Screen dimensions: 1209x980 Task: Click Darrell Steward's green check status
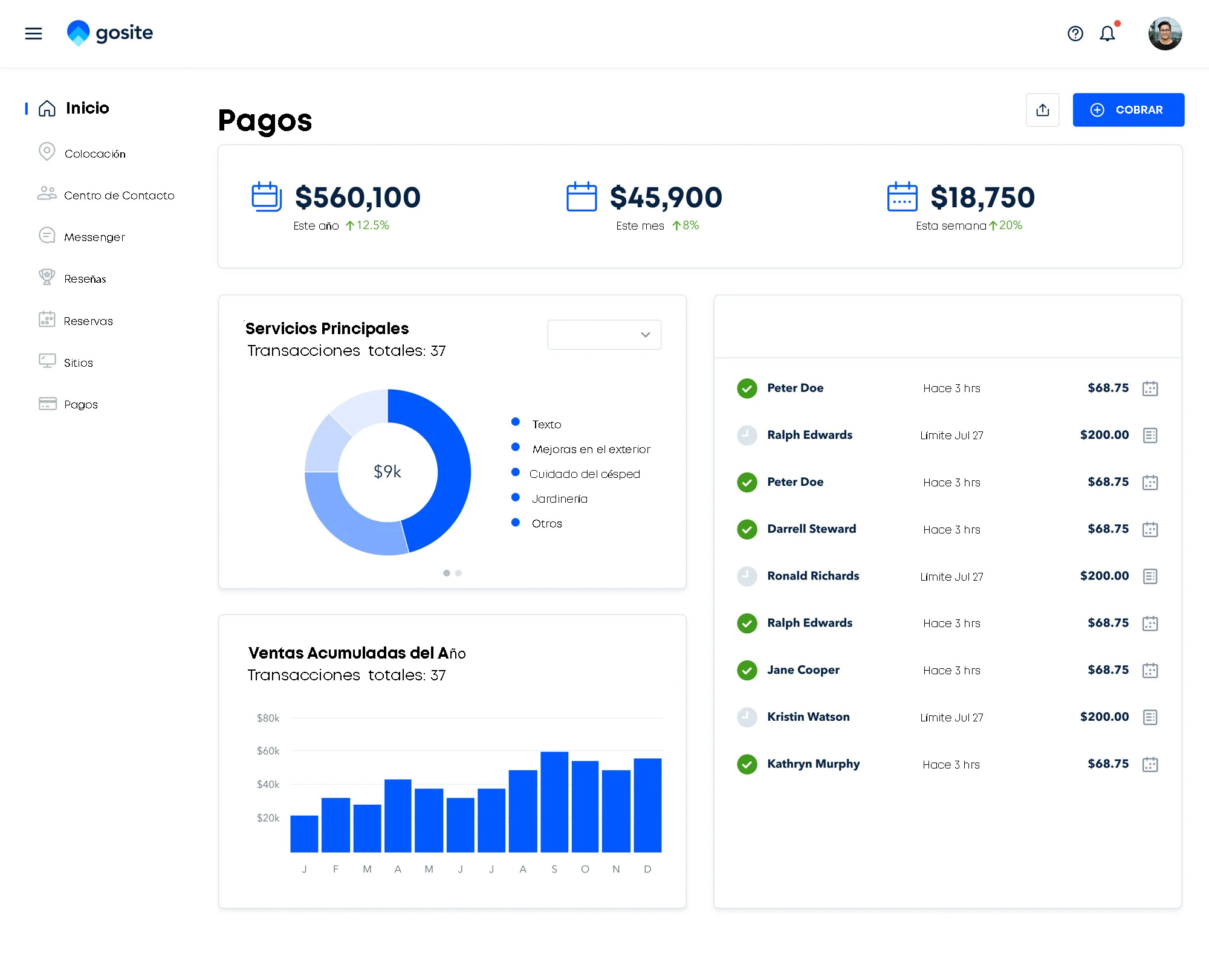click(747, 529)
